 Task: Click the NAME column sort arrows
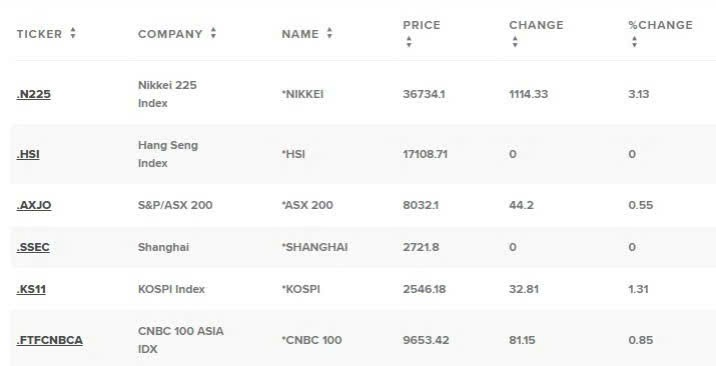(330, 33)
